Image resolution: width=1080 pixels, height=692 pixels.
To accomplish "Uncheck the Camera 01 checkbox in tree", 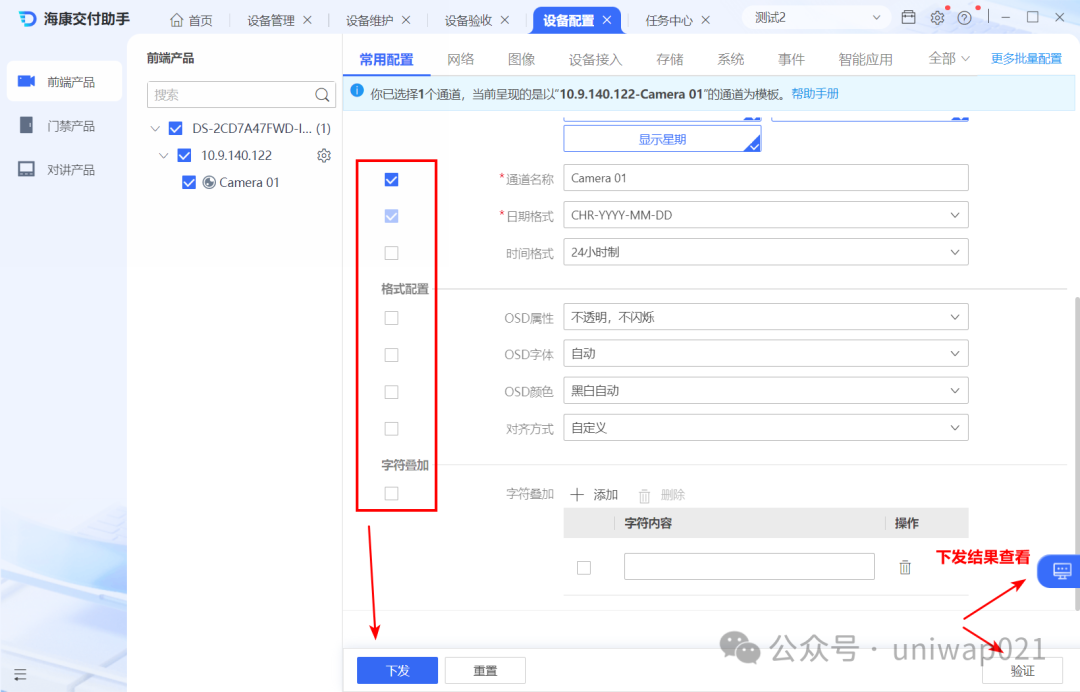I will (x=189, y=182).
